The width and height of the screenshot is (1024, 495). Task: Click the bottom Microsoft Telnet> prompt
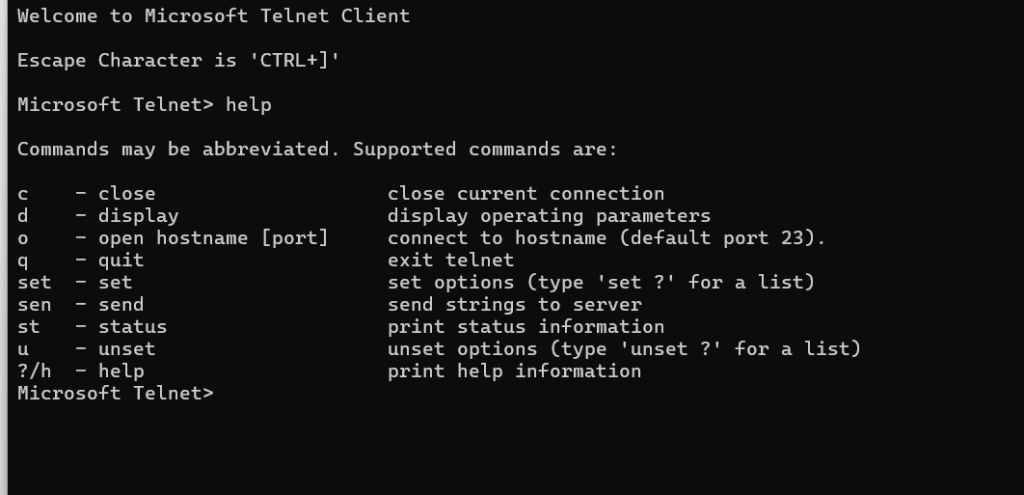pos(116,393)
